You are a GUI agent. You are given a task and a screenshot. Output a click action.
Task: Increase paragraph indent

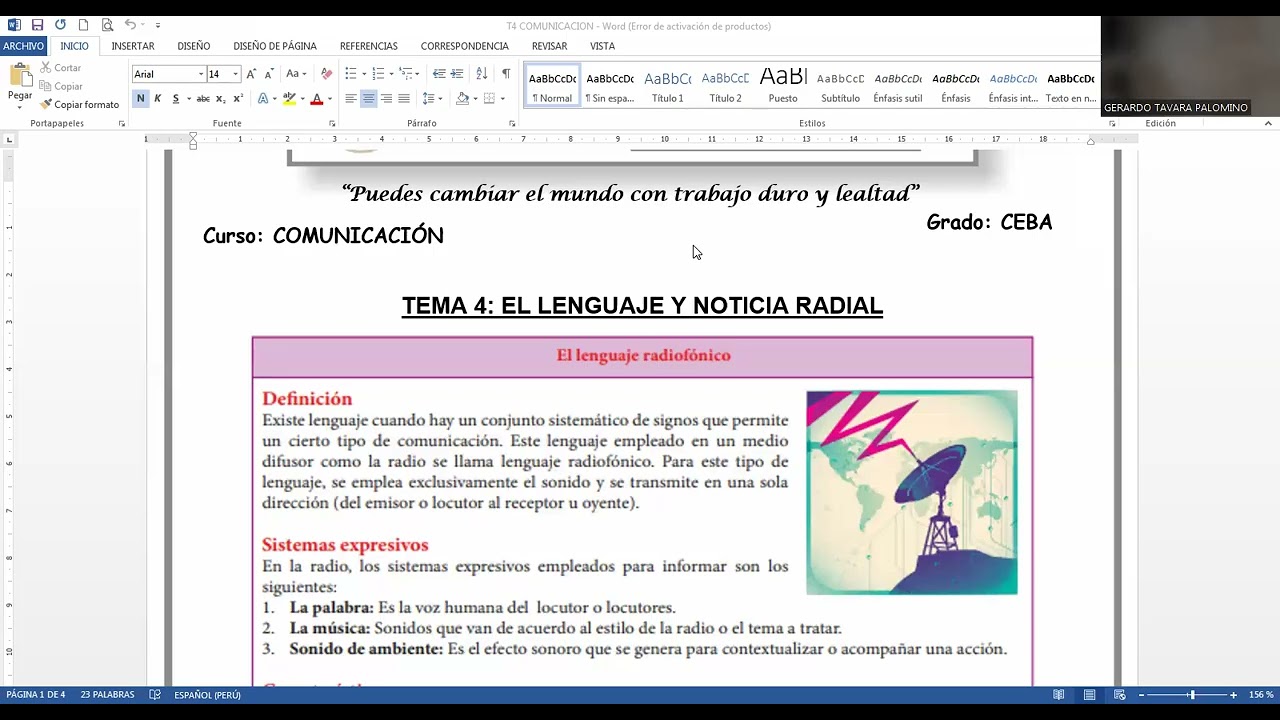(x=457, y=74)
